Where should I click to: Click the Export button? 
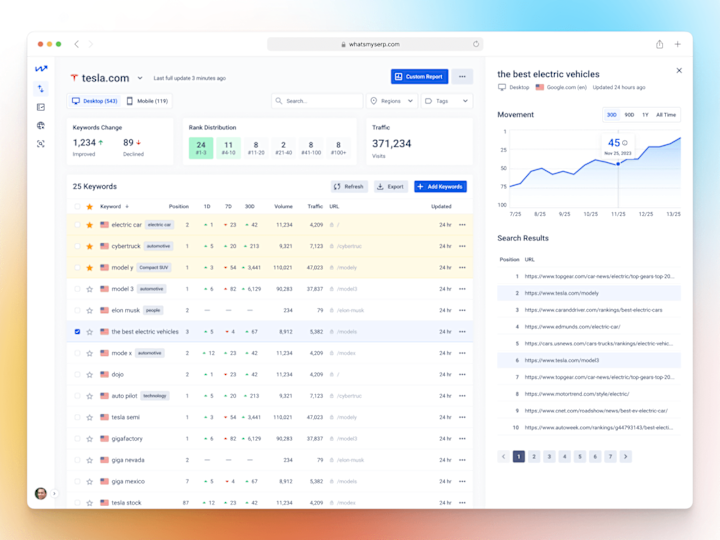(x=391, y=186)
